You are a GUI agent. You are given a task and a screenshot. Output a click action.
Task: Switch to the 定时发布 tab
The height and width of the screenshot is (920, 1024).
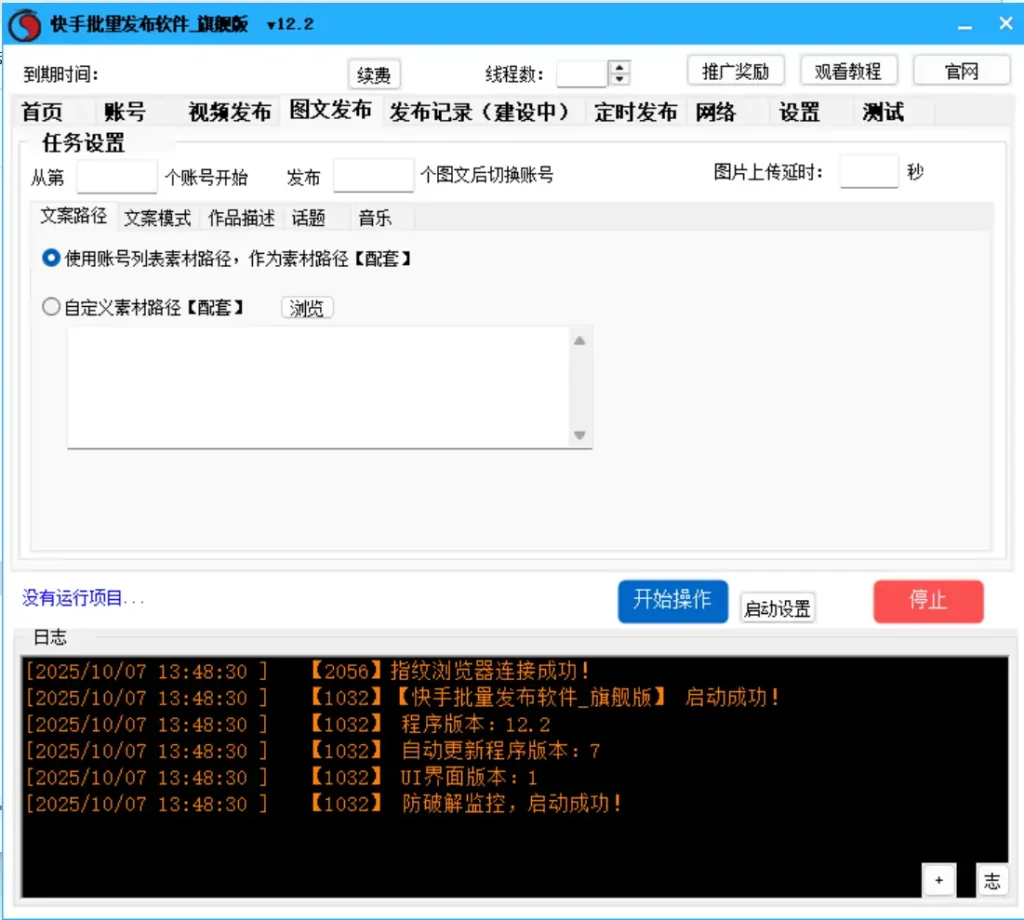coord(635,112)
